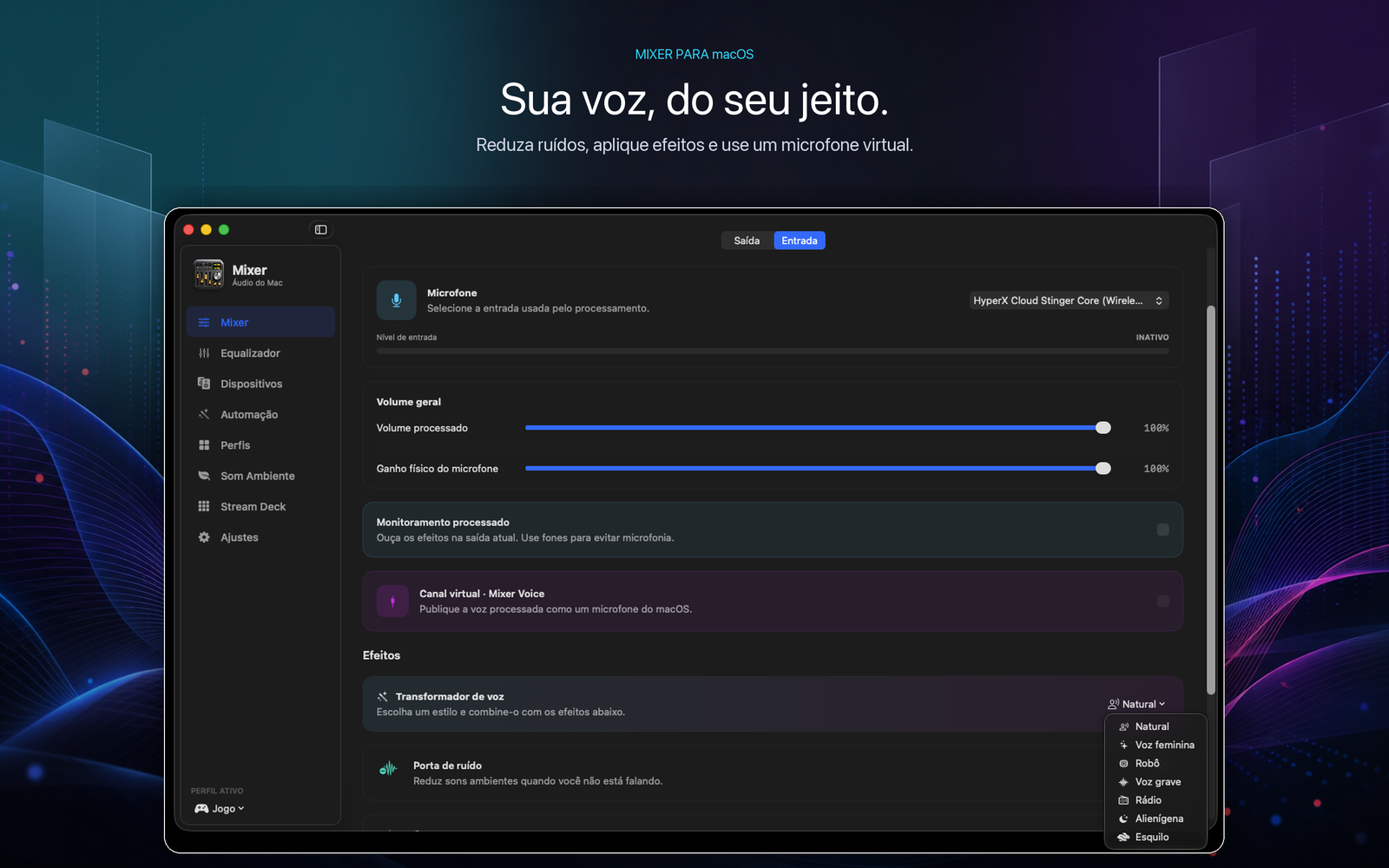Click the game controller icon for Jogo profile
Viewport: 1389px width, 868px height.
click(201, 809)
